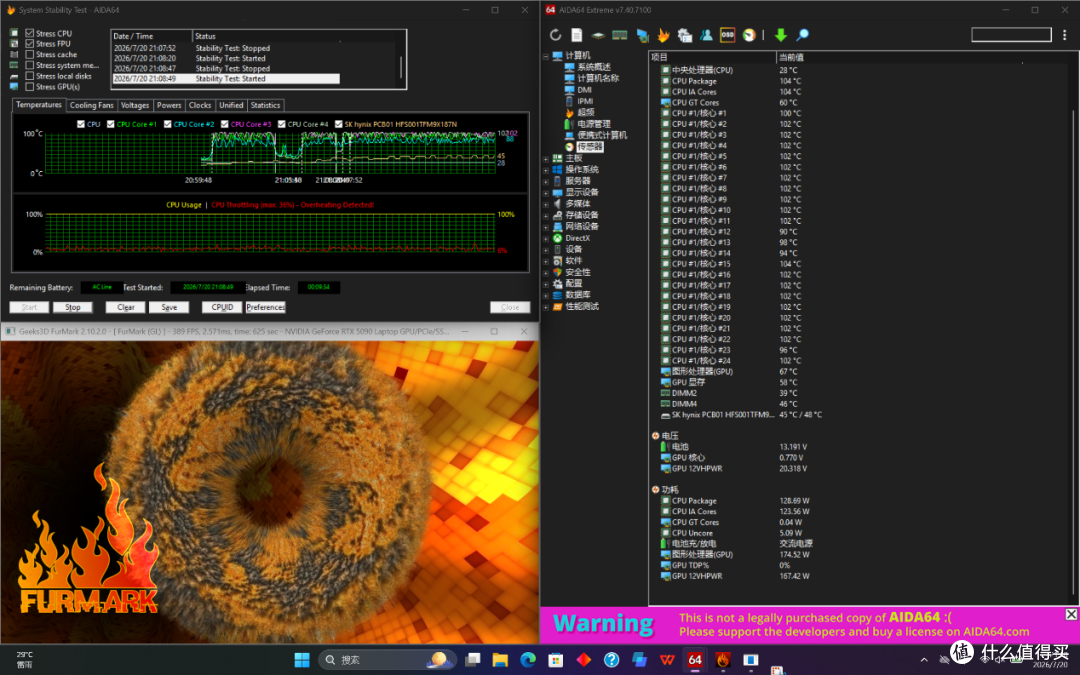
Task: Switch to the Cooling Fans tab
Action: click(x=92, y=105)
